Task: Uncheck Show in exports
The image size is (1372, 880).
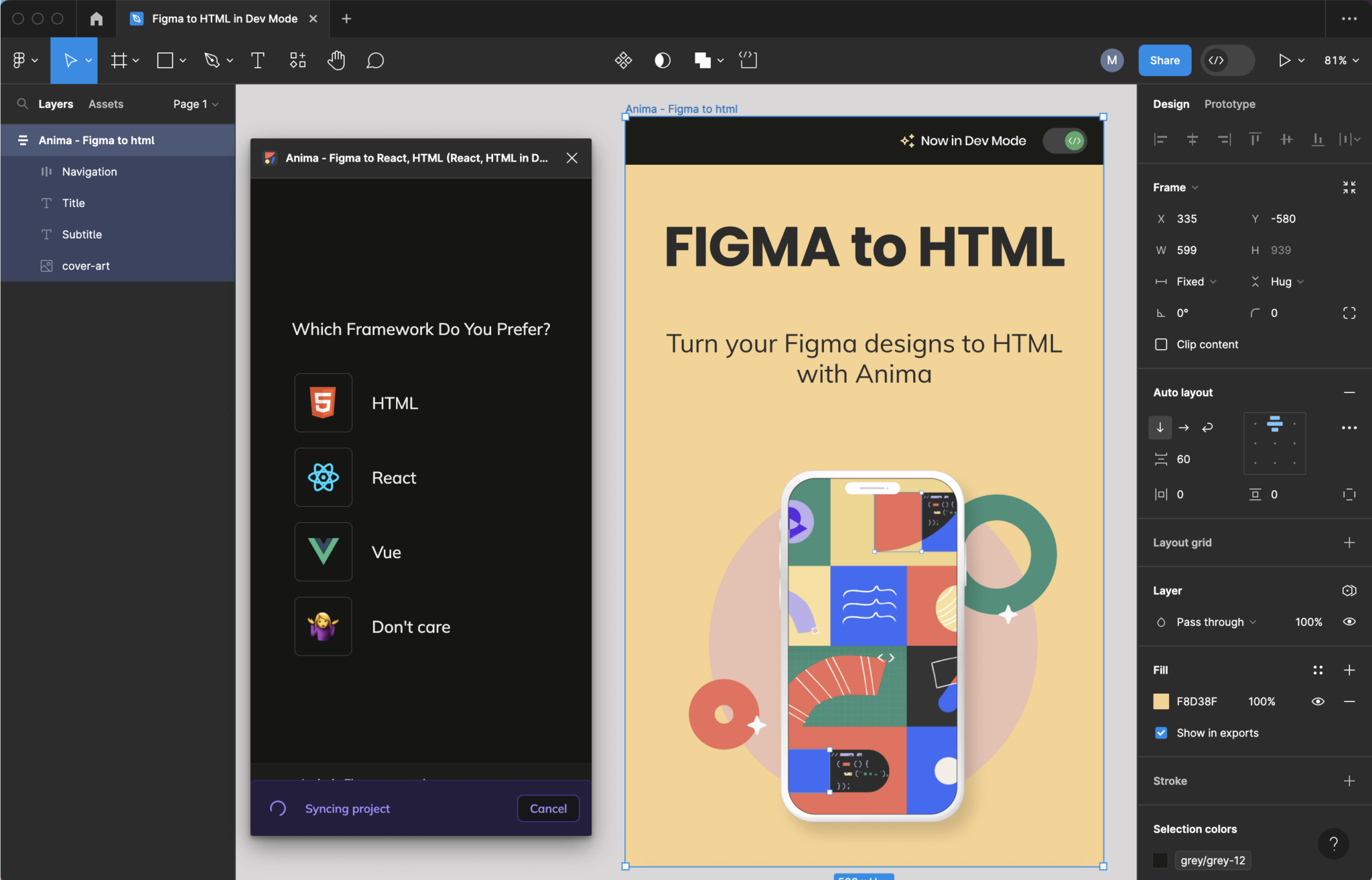Action: 1161,733
